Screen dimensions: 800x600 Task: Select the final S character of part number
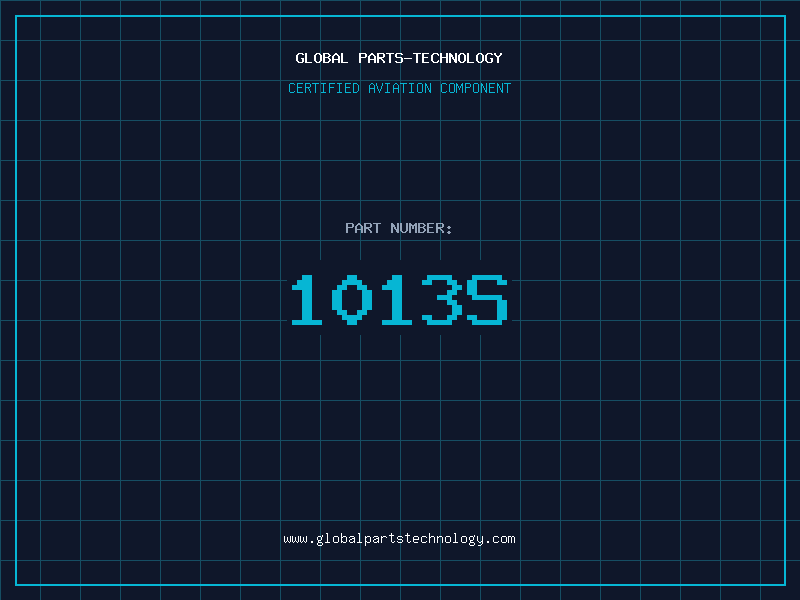pyautogui.click(x=487, y=299)
